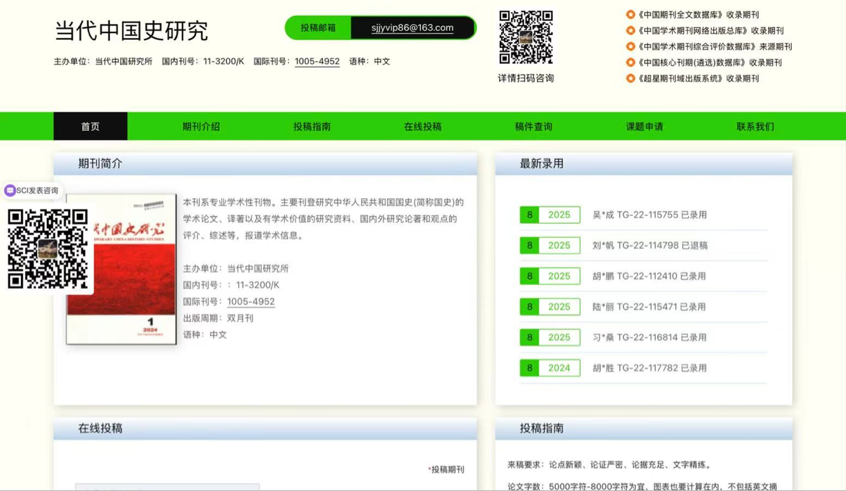The height and width of the screenshot is (491, 846).
Task: Click orange bullet beside 中国期刊全文数据库
Action: coord(630,15)
